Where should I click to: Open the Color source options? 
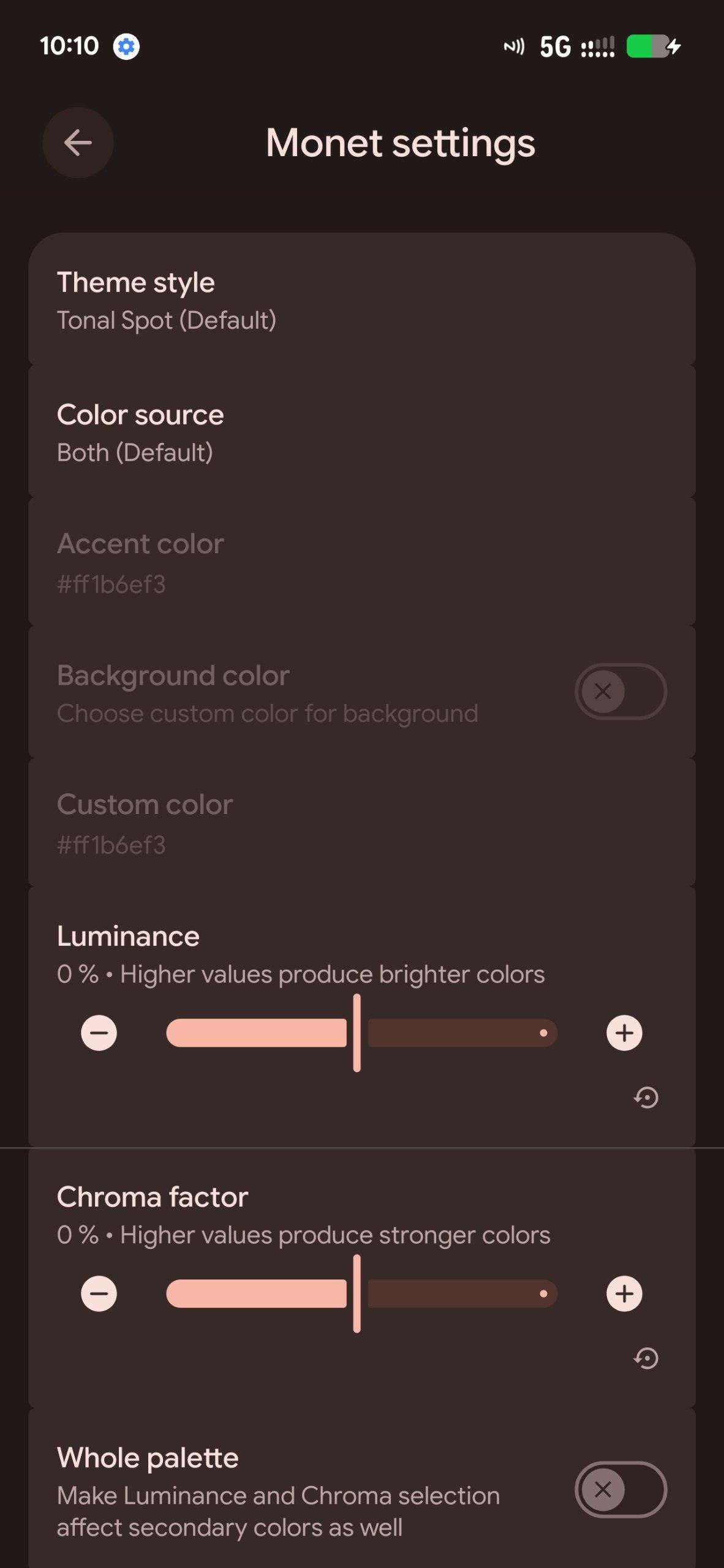361,432
